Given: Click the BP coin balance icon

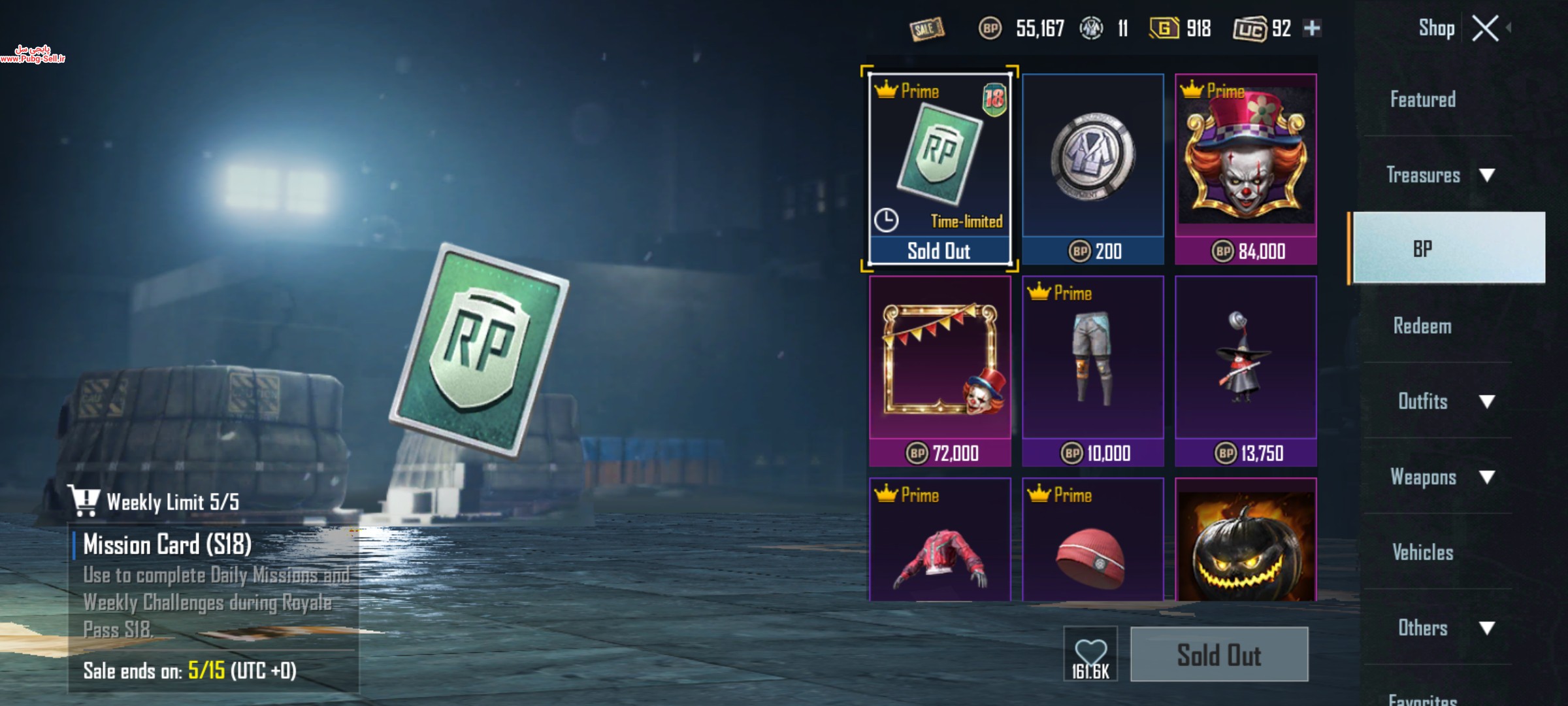Looking at the screenshot, I should click(990, 28).
